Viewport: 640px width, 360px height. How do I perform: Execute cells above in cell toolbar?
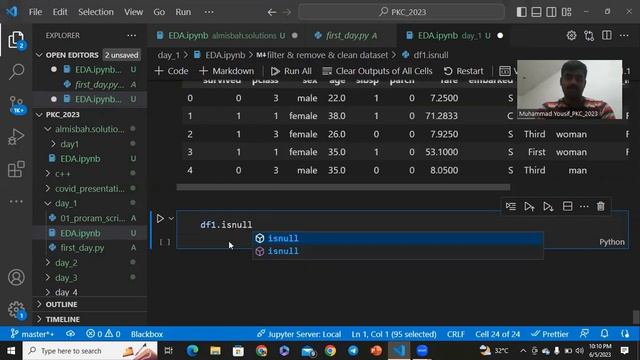[x=529, y=207]
